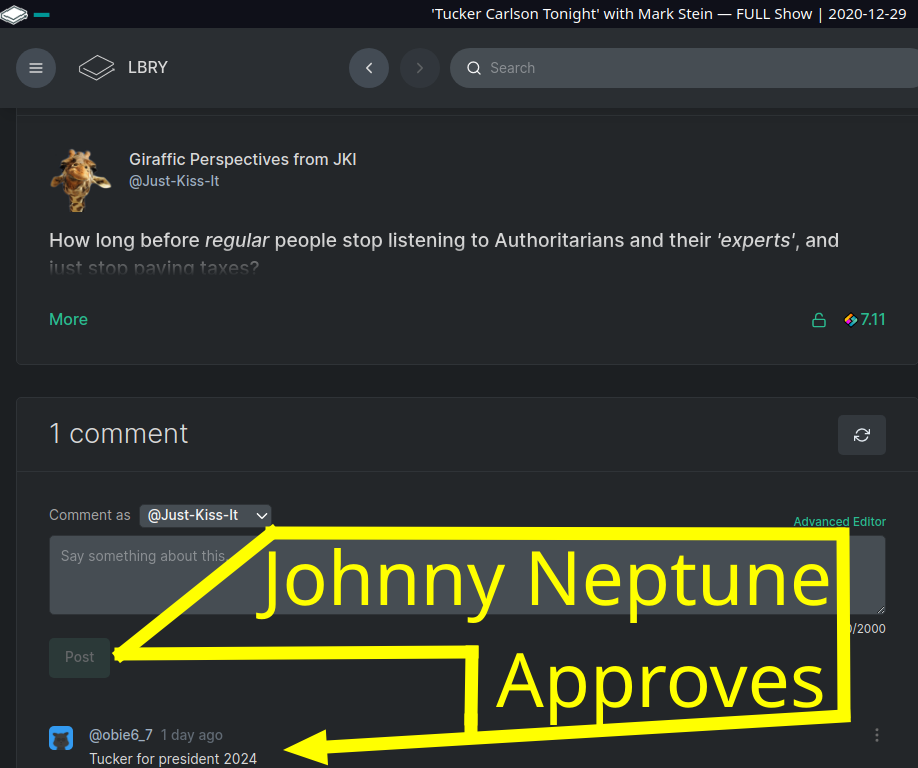Open the hamburger navigation menu

coord(36,68)
